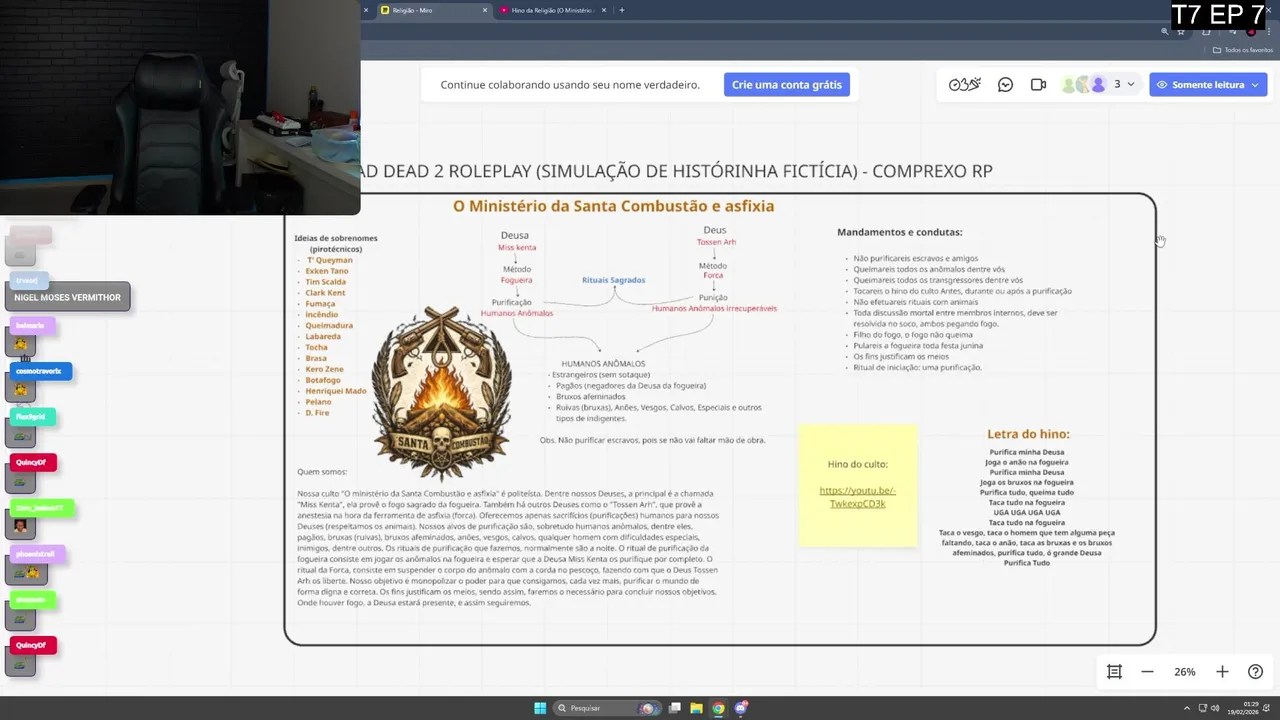The image size is (1280, 720).
Task: Click the cosmotraworlx overlay name tag
Action: tap(42, 371)
